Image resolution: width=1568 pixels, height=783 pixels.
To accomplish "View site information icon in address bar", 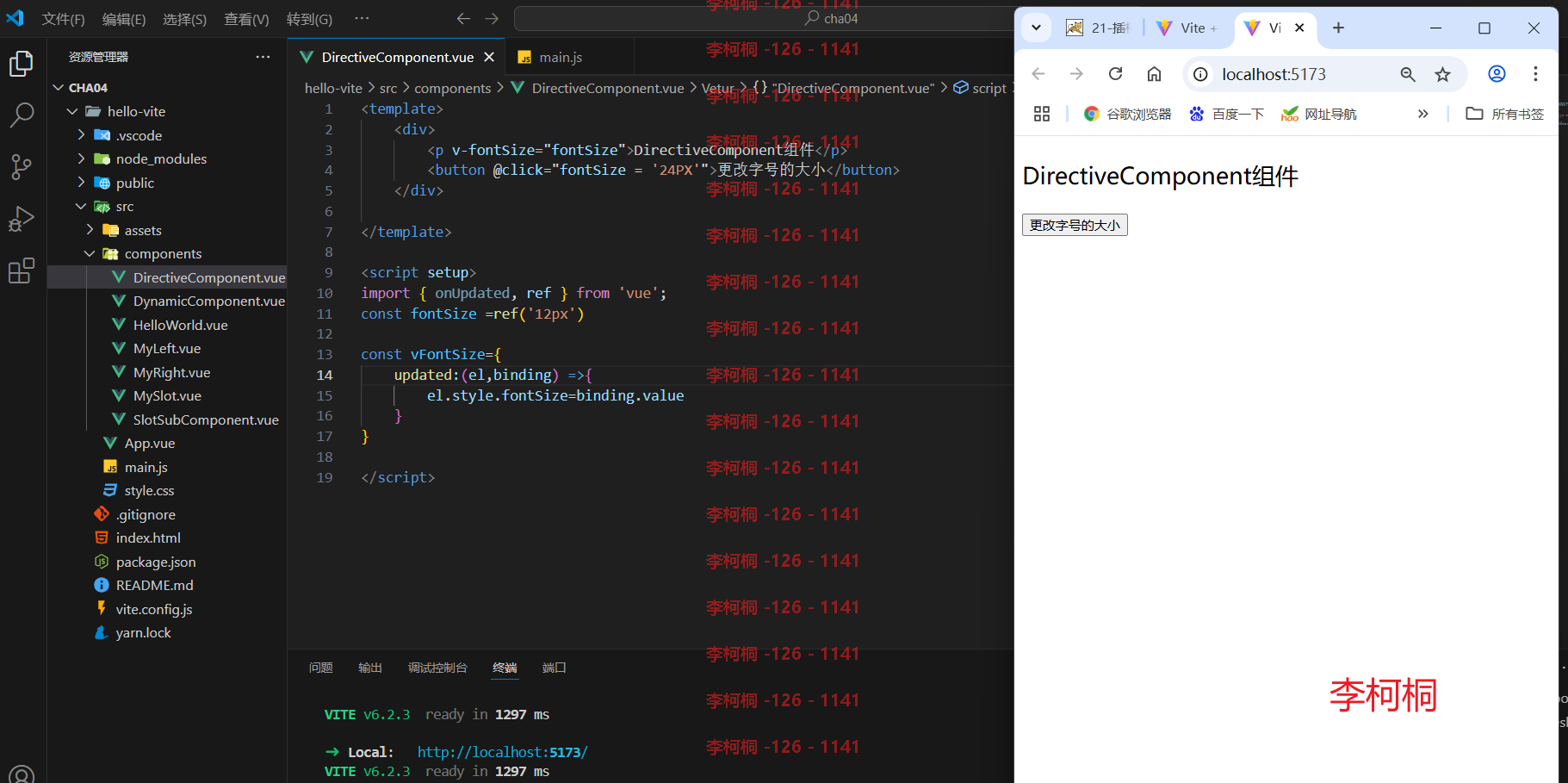I will (x=1200, y=74).
